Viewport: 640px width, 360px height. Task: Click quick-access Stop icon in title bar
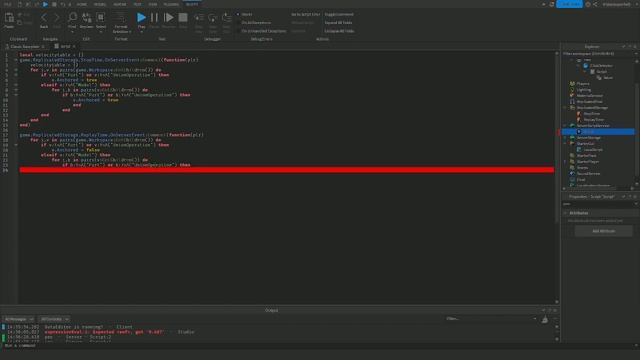pyautogui.click(x=54, y=4)
